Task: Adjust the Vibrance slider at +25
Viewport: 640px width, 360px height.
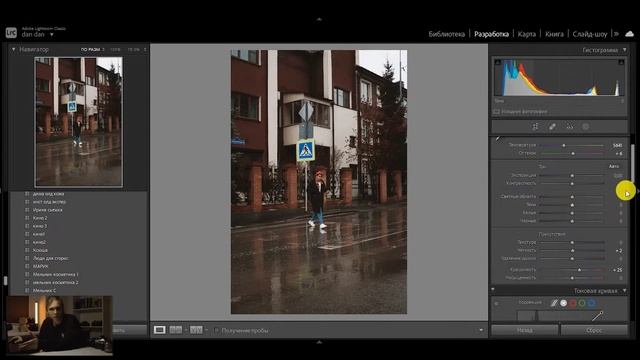Action: point(580,270)
